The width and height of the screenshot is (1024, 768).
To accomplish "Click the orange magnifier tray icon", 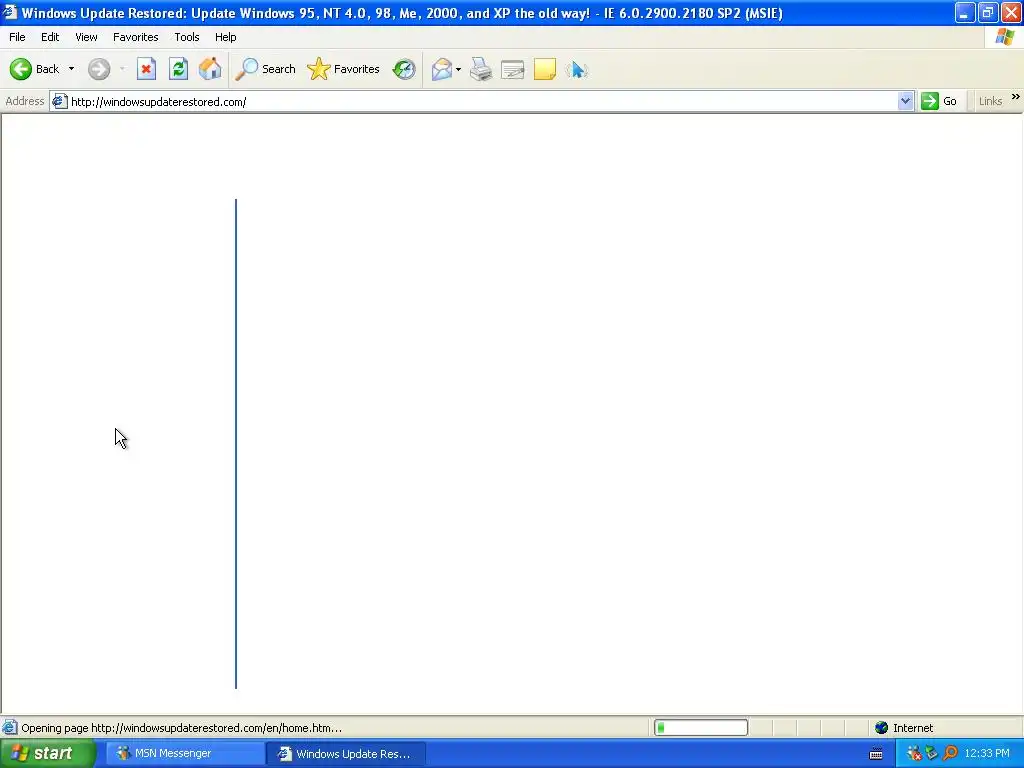I will click(950, 754).
